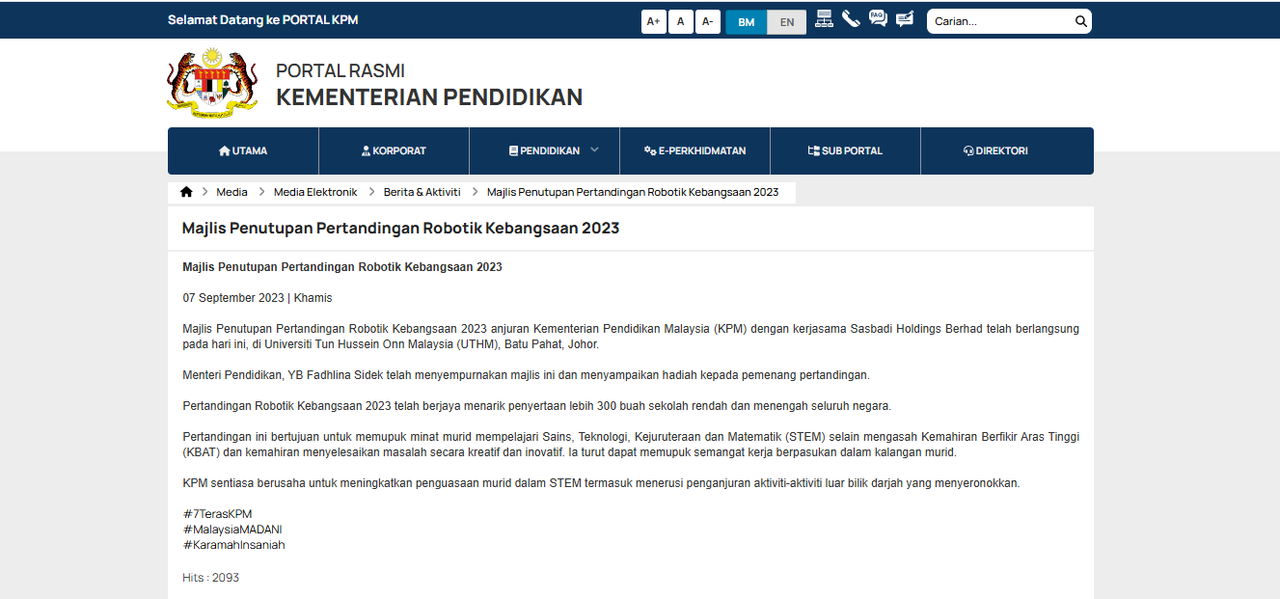This screenshot has width=1280, height=599.
Task: Open the E-PERKHIDMATAN menu item
Action: tap(695, 151)
